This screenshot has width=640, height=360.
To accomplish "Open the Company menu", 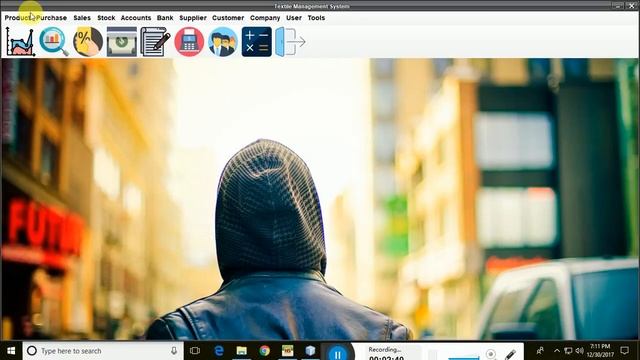I will [265, 18].
